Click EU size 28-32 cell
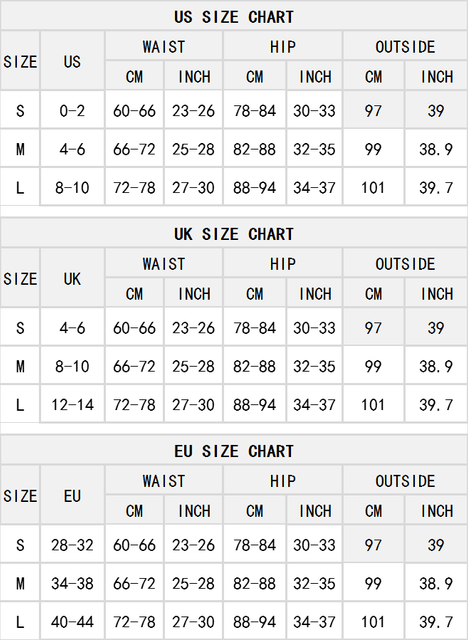Viewport: 468px width, 640px height. (x=72, y=545)
